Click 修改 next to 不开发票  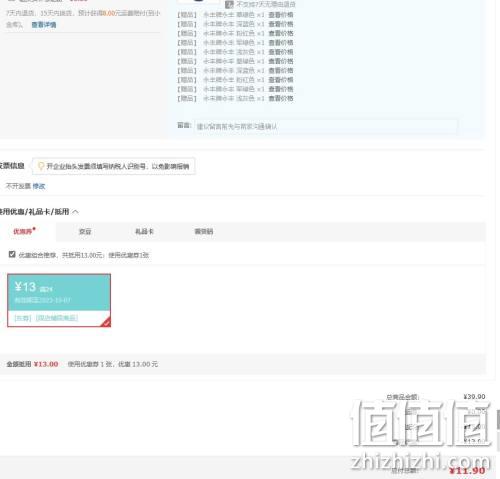(x=39, y=186)
